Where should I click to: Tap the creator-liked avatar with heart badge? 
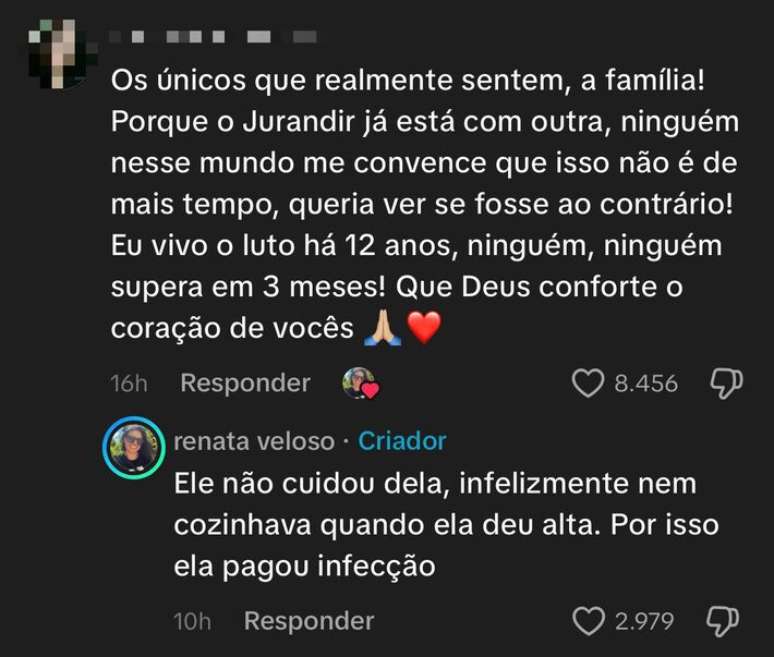(x=359, y=382)
